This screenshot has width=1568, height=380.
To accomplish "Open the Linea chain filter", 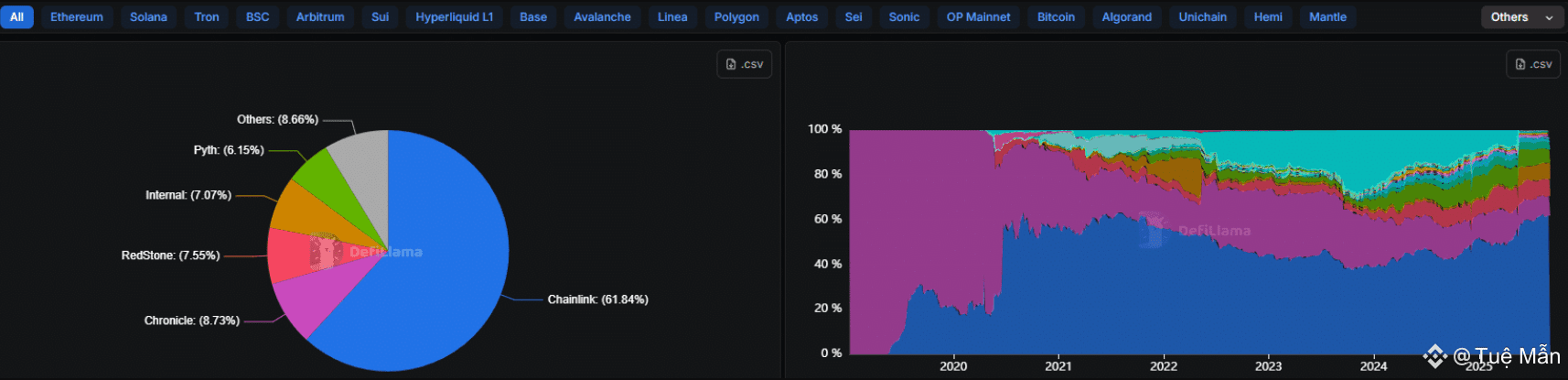I will [x=672, y=17].
